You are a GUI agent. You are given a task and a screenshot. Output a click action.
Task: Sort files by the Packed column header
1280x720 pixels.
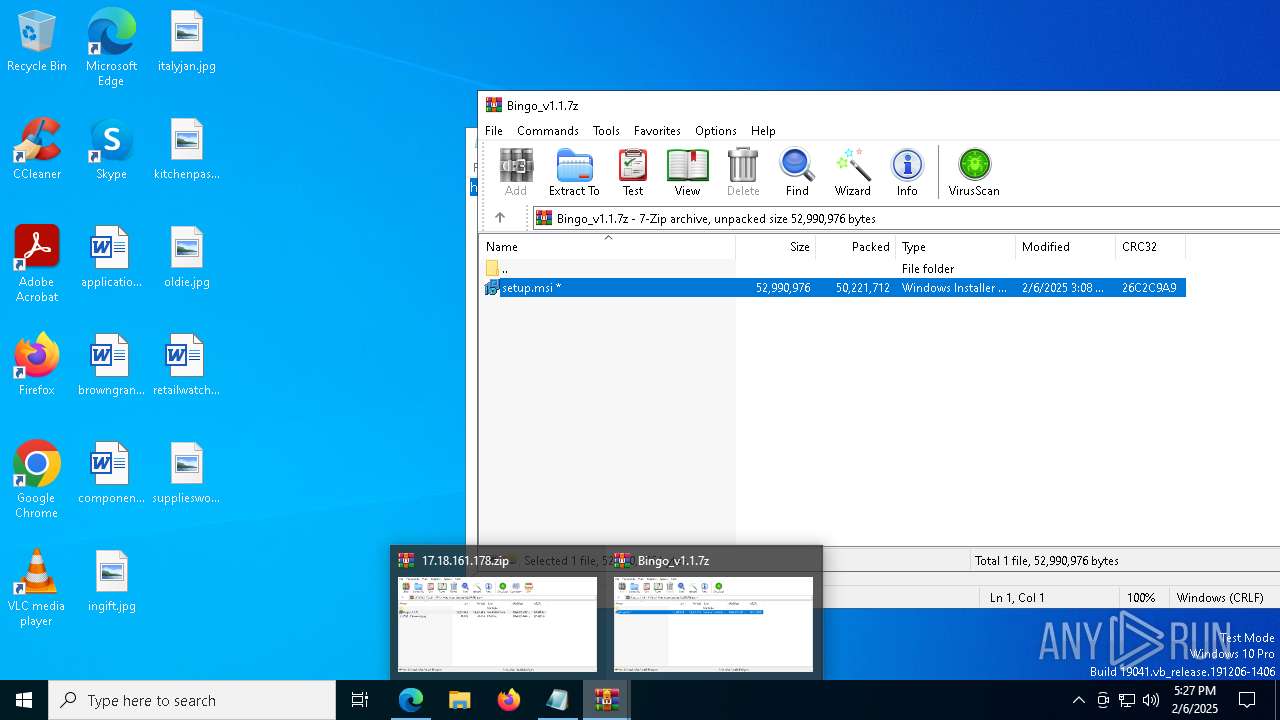click(x=856, y=247)
